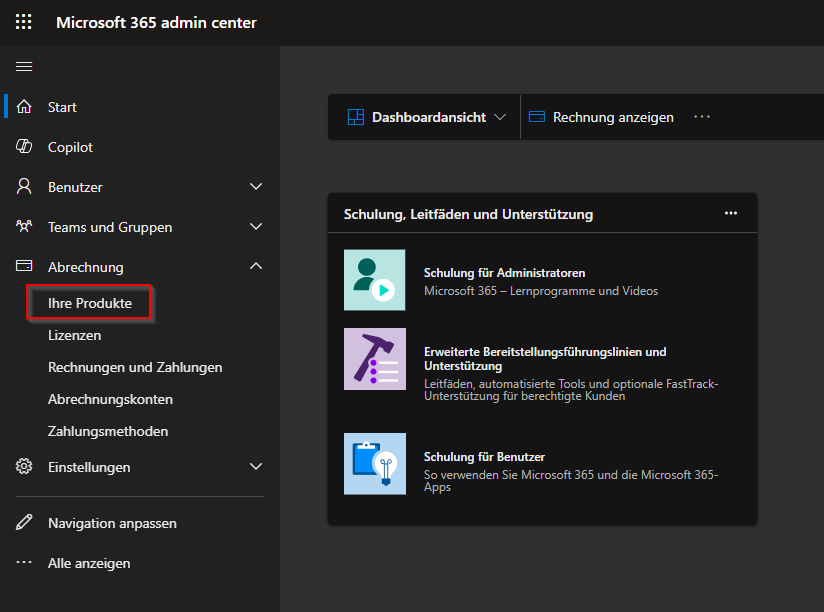The image size is (824, 612).
Task: Open Copilot navigation item
Action: tap(70, 147)
